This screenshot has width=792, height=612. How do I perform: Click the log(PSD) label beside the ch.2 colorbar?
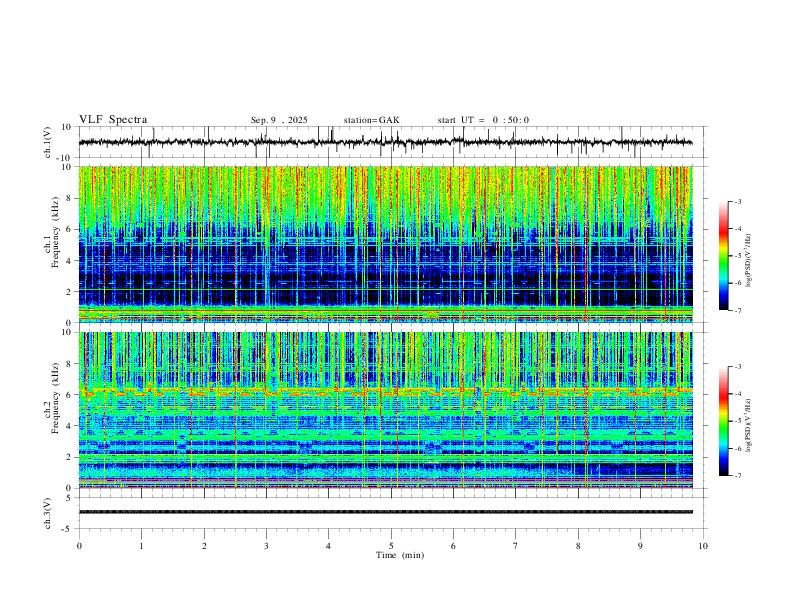pyautogui.click(x=748, y=425)
